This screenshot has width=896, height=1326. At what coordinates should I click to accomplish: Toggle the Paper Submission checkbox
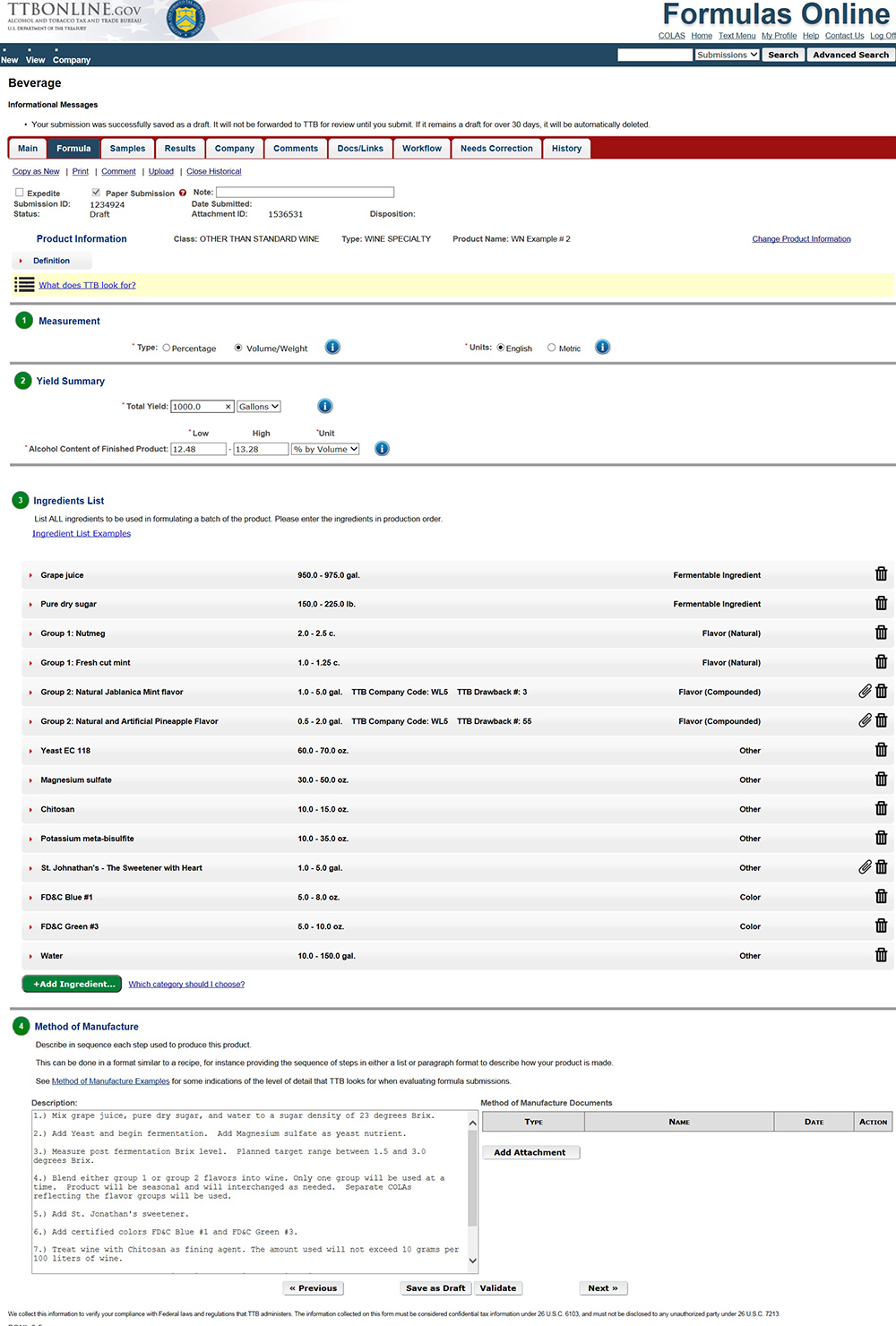tap(96, 193)
